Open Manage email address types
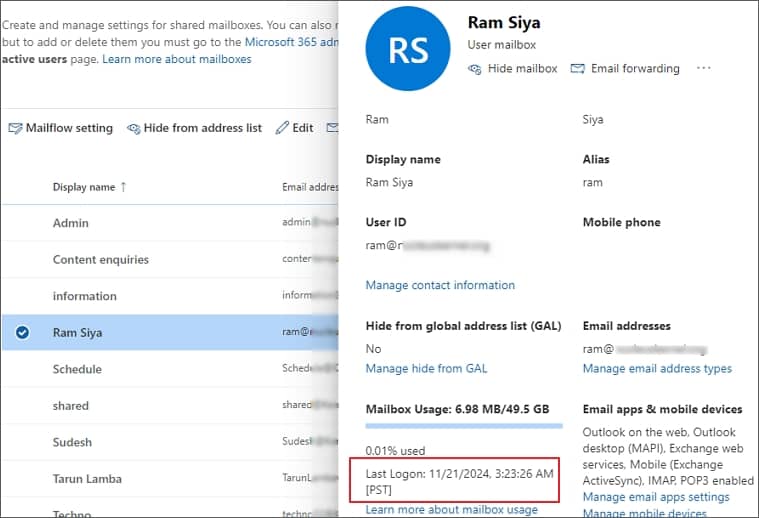Viewport: 759px width, 518px height. point(657,368)
